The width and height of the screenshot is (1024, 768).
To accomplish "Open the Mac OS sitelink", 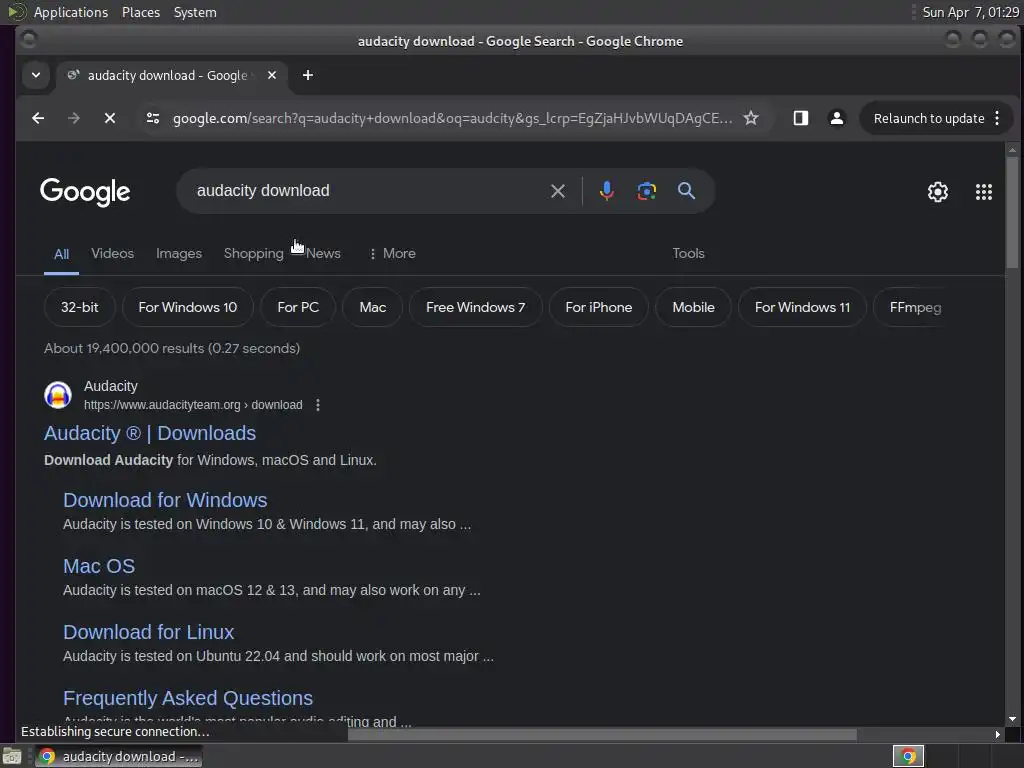I will click(99, 566).
